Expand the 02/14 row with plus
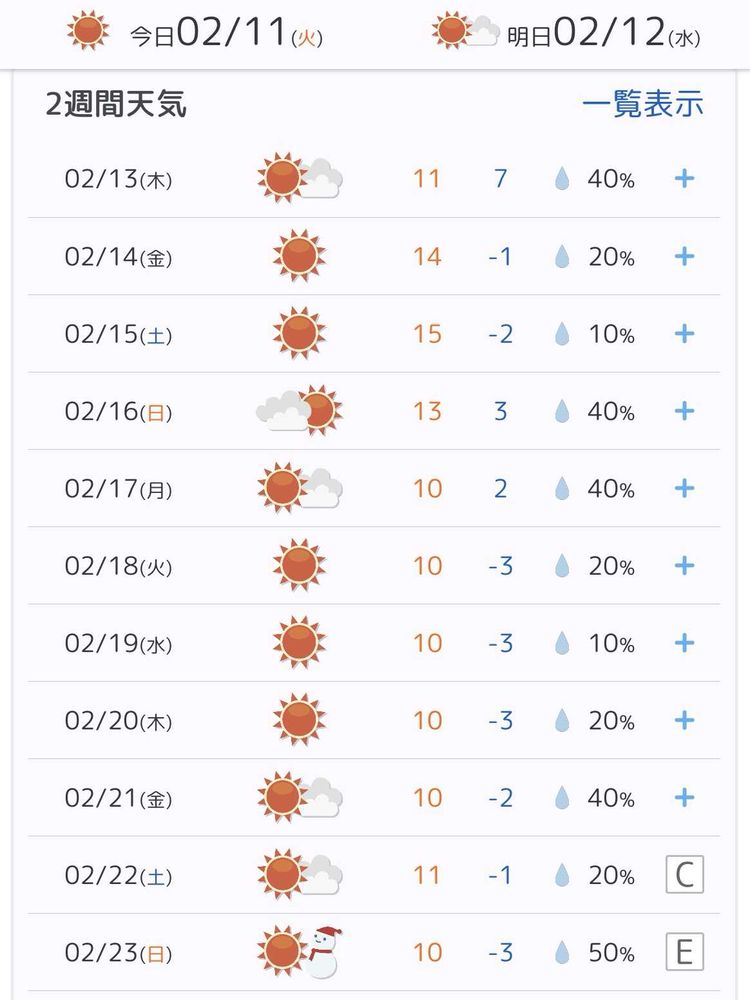The width and height of the screenshot is (750, 1000). (x=684, y=257)
